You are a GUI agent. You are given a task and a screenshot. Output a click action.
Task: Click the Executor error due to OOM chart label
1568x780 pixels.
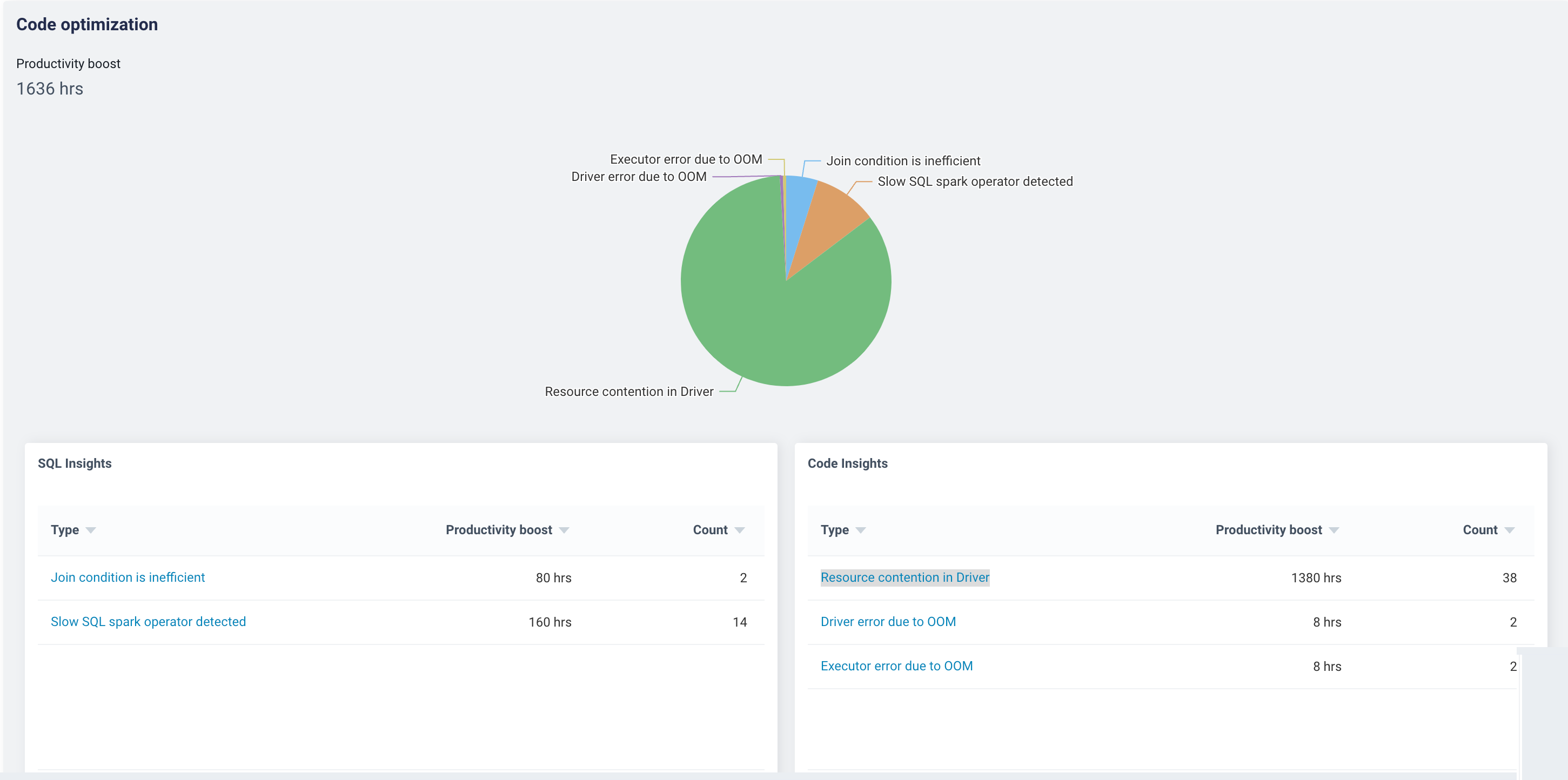click(686, 159)
